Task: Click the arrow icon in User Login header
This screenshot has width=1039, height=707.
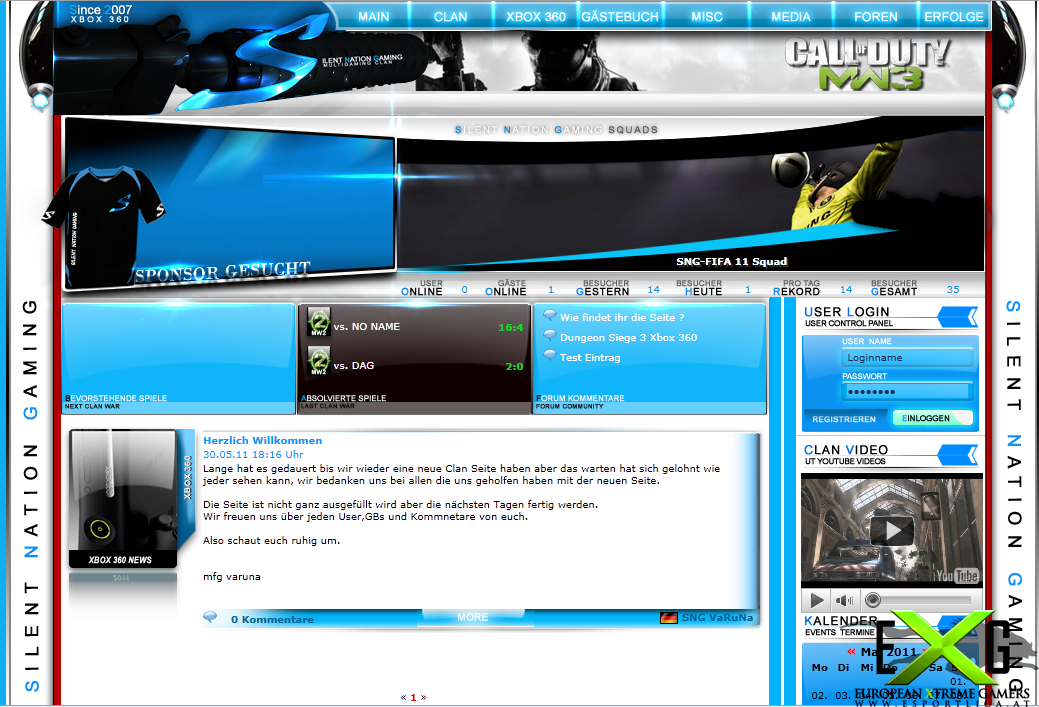Action: pos(959,317)
